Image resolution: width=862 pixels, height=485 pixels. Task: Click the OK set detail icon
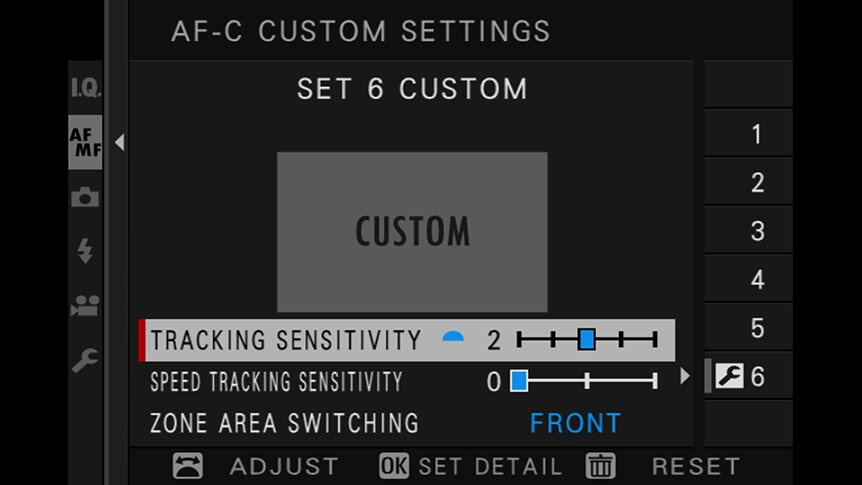pyautogui.click(x=394, y=466)
